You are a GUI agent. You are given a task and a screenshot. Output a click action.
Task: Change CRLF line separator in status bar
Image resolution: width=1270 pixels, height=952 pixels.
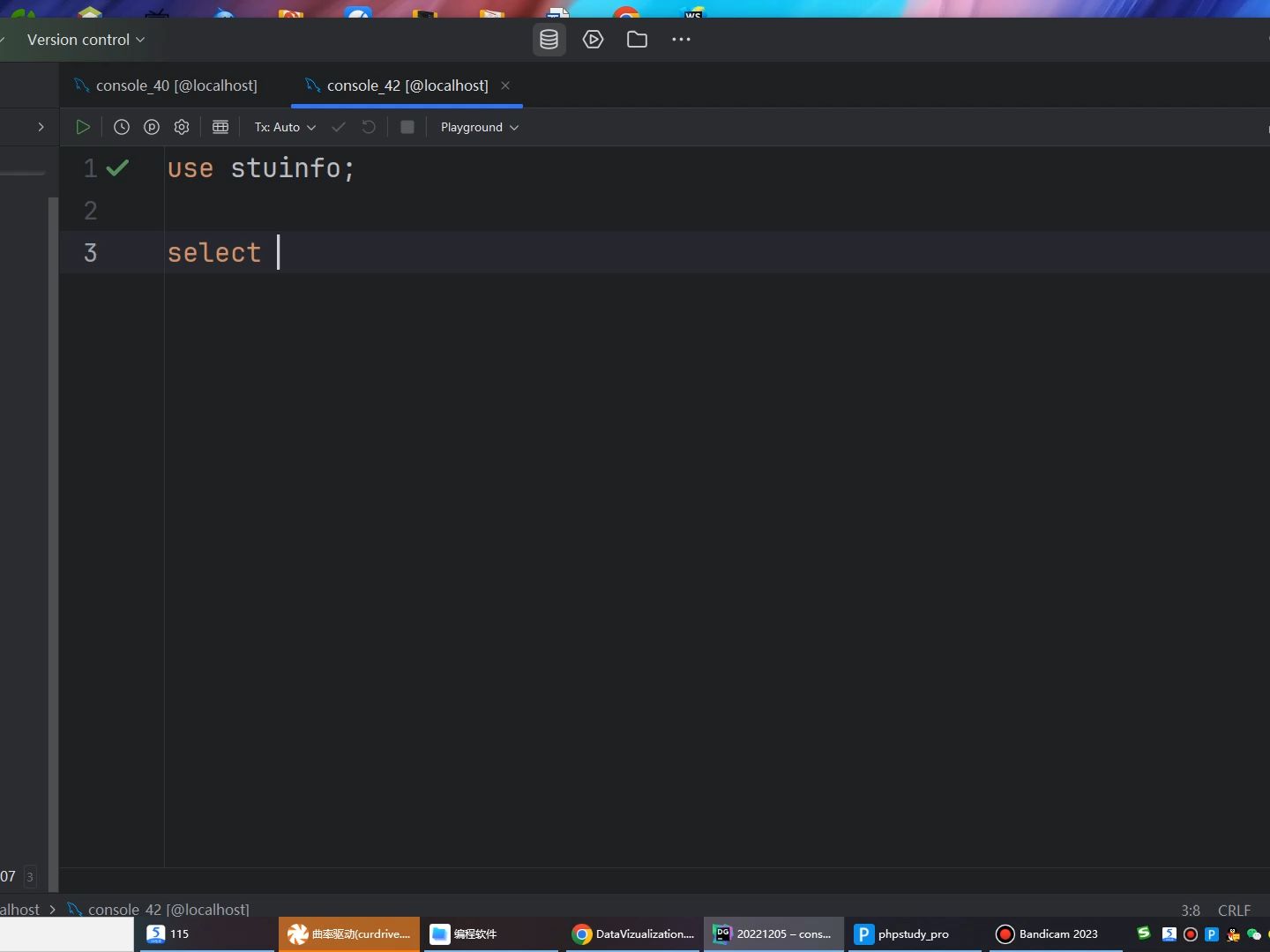(x=1233, y=910)
